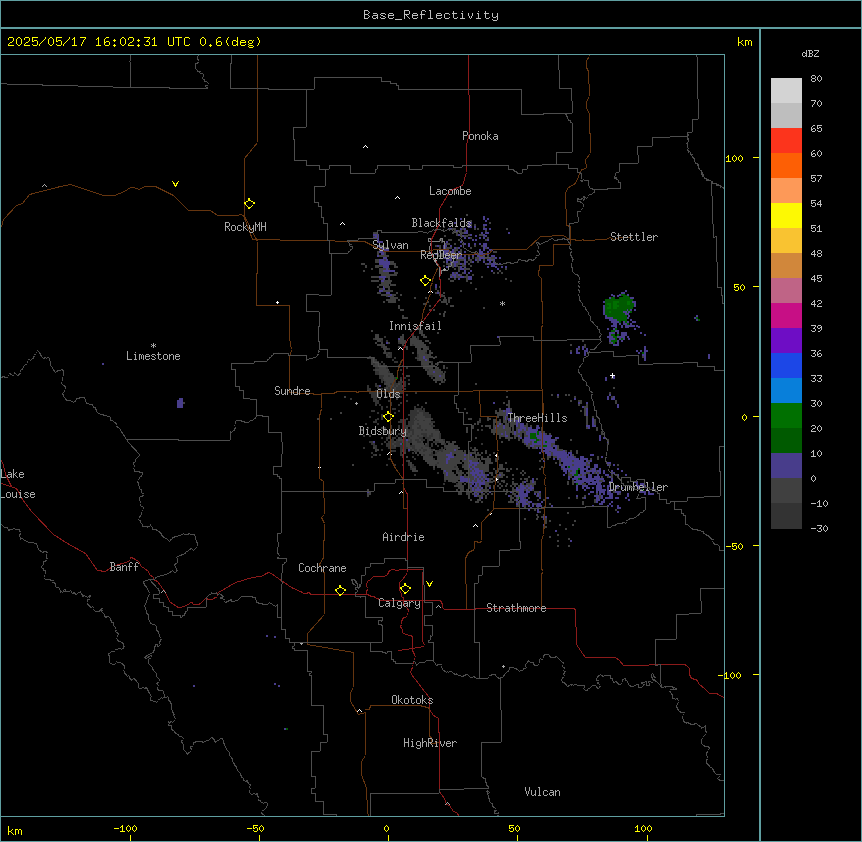Click the ThreeHills label
The image size is (862, 842).
pyautogui.click(x=537, y=418)
